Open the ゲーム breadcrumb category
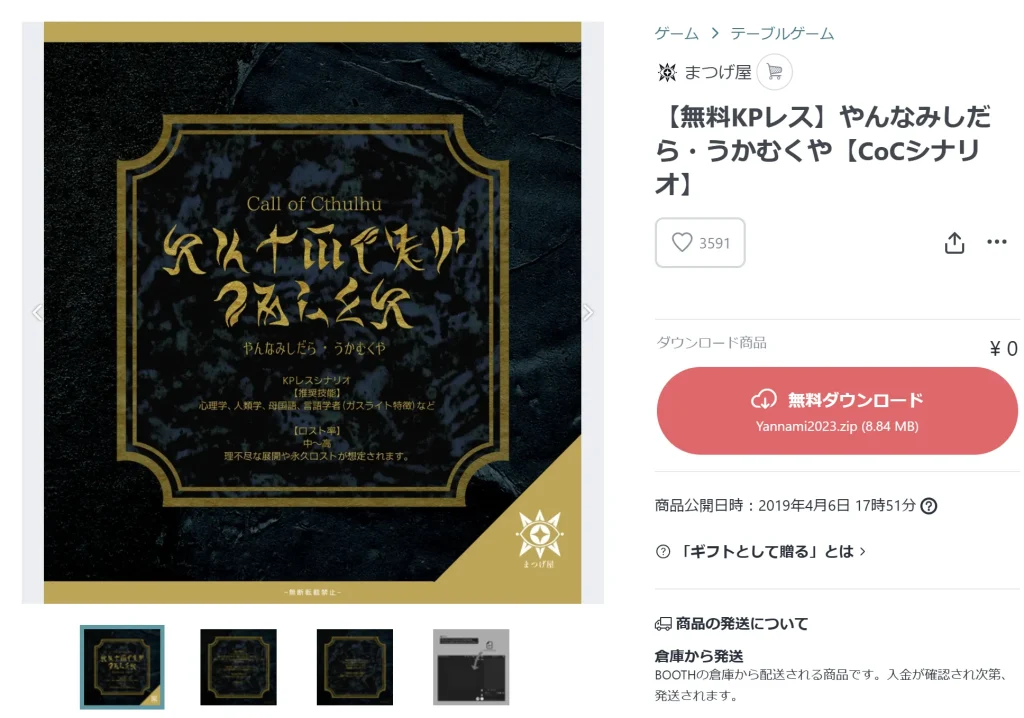 pos(677,33)
